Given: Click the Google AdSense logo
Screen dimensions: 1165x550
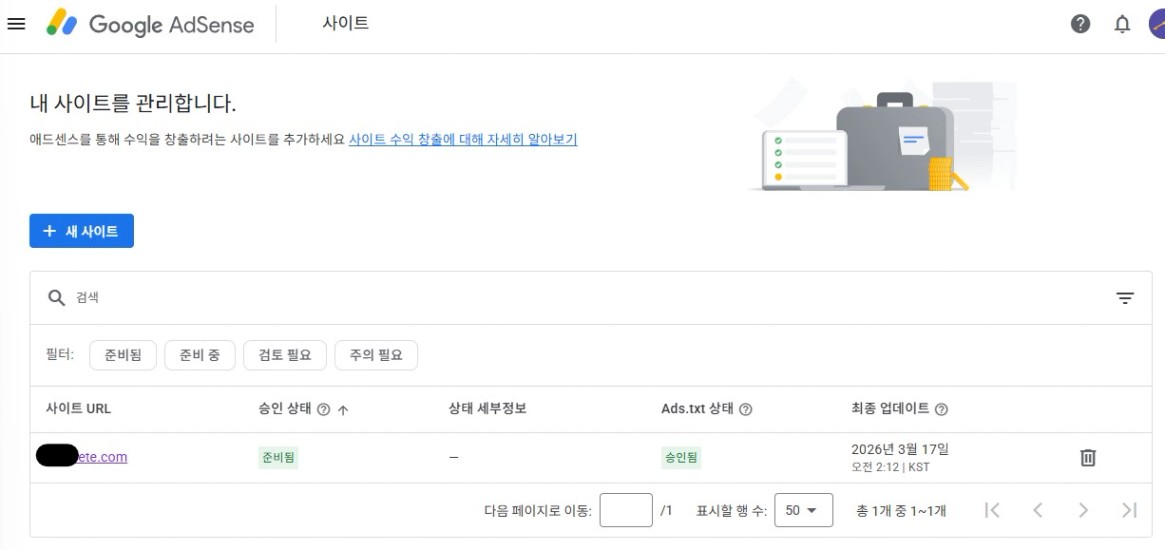Looking at the screenshot, I should point(150,25).
